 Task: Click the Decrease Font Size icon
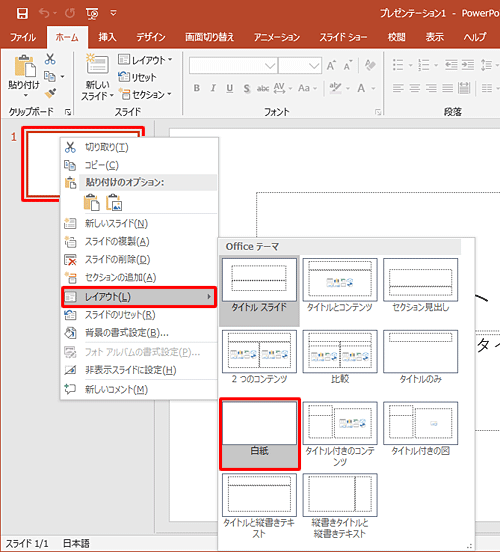348,65
